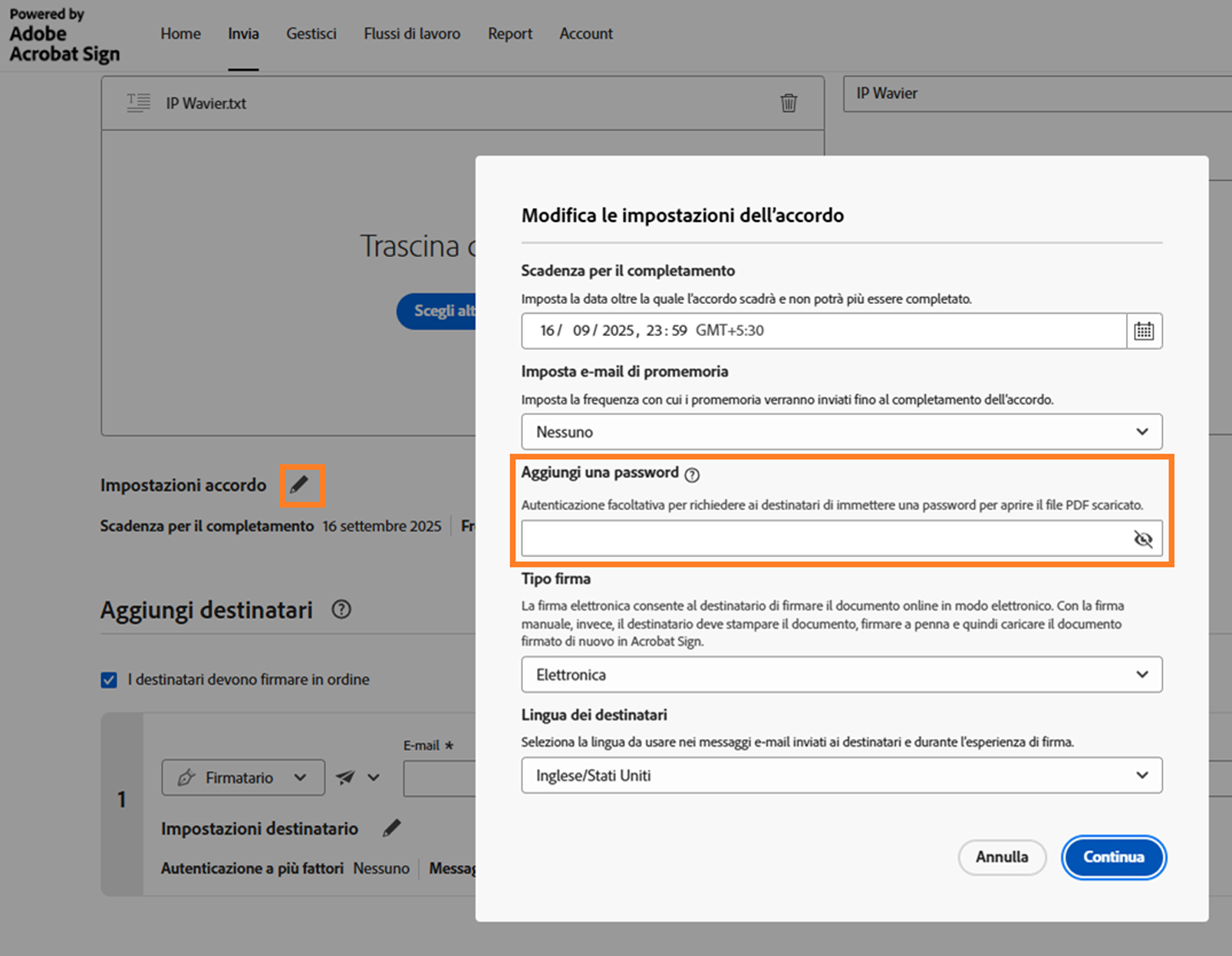Click the Adobe Acrobat Sign logo
Screen dimensions: 1232x956
pyautogui.click(x=65, y=34)
